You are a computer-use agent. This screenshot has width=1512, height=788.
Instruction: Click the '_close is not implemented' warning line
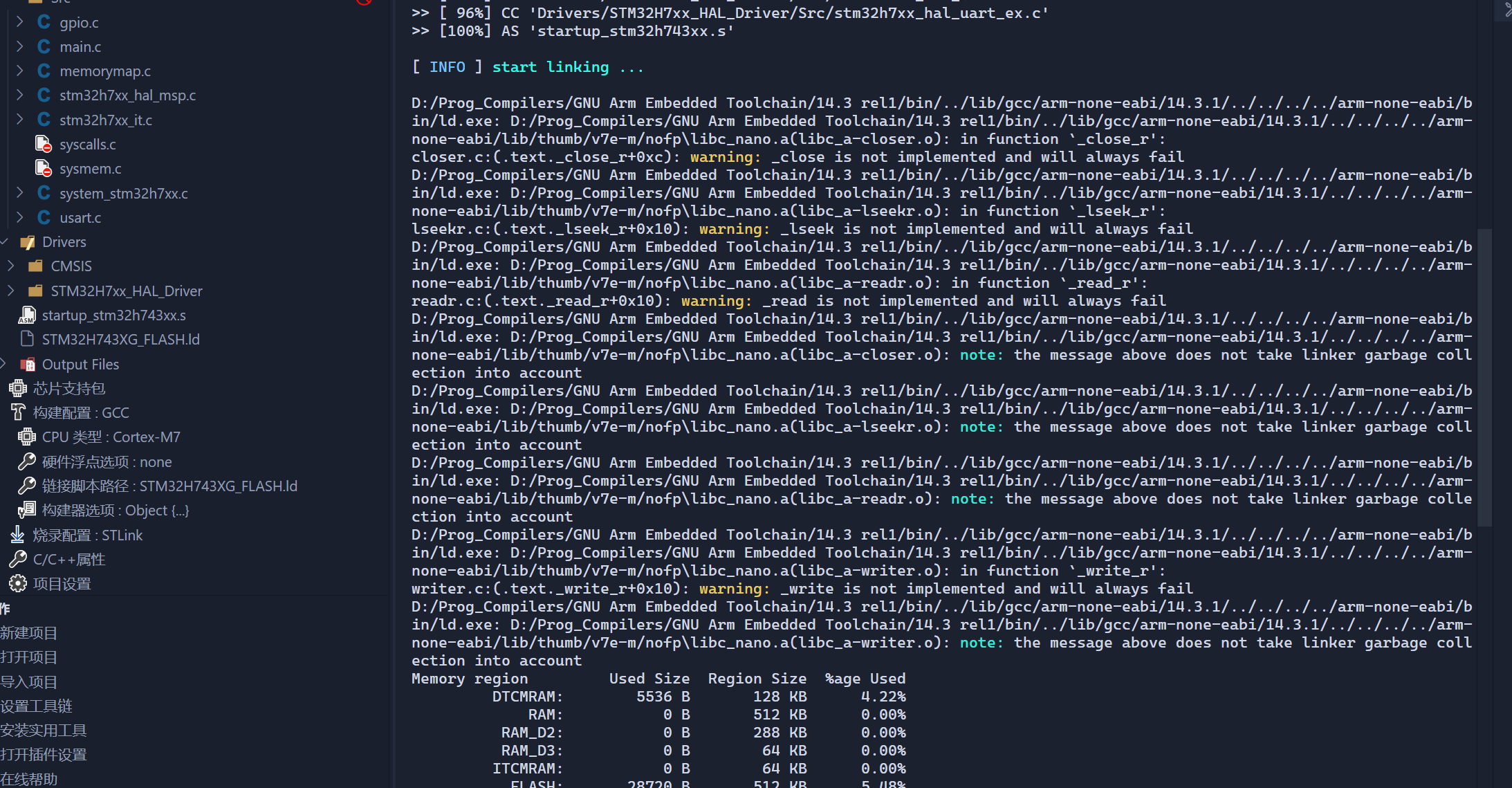point(798,157)
